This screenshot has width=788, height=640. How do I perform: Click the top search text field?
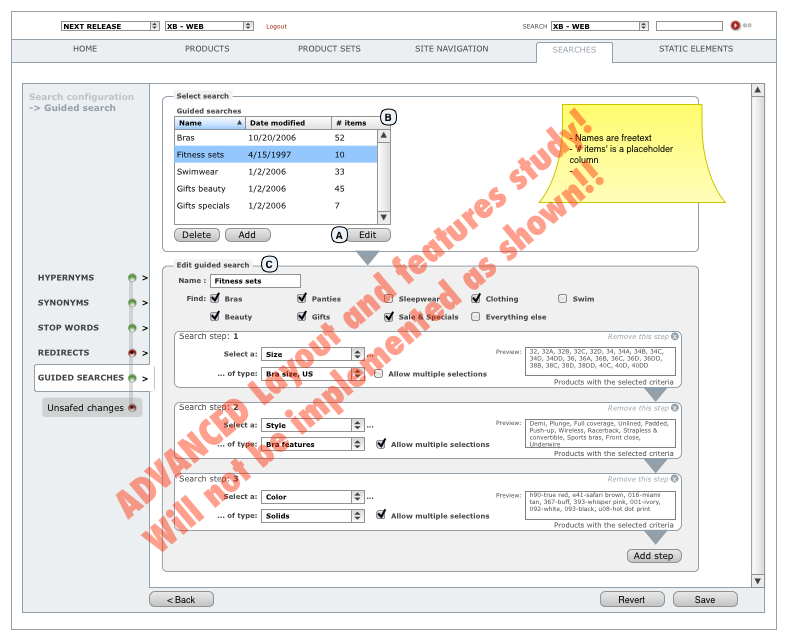coord(689,26)
